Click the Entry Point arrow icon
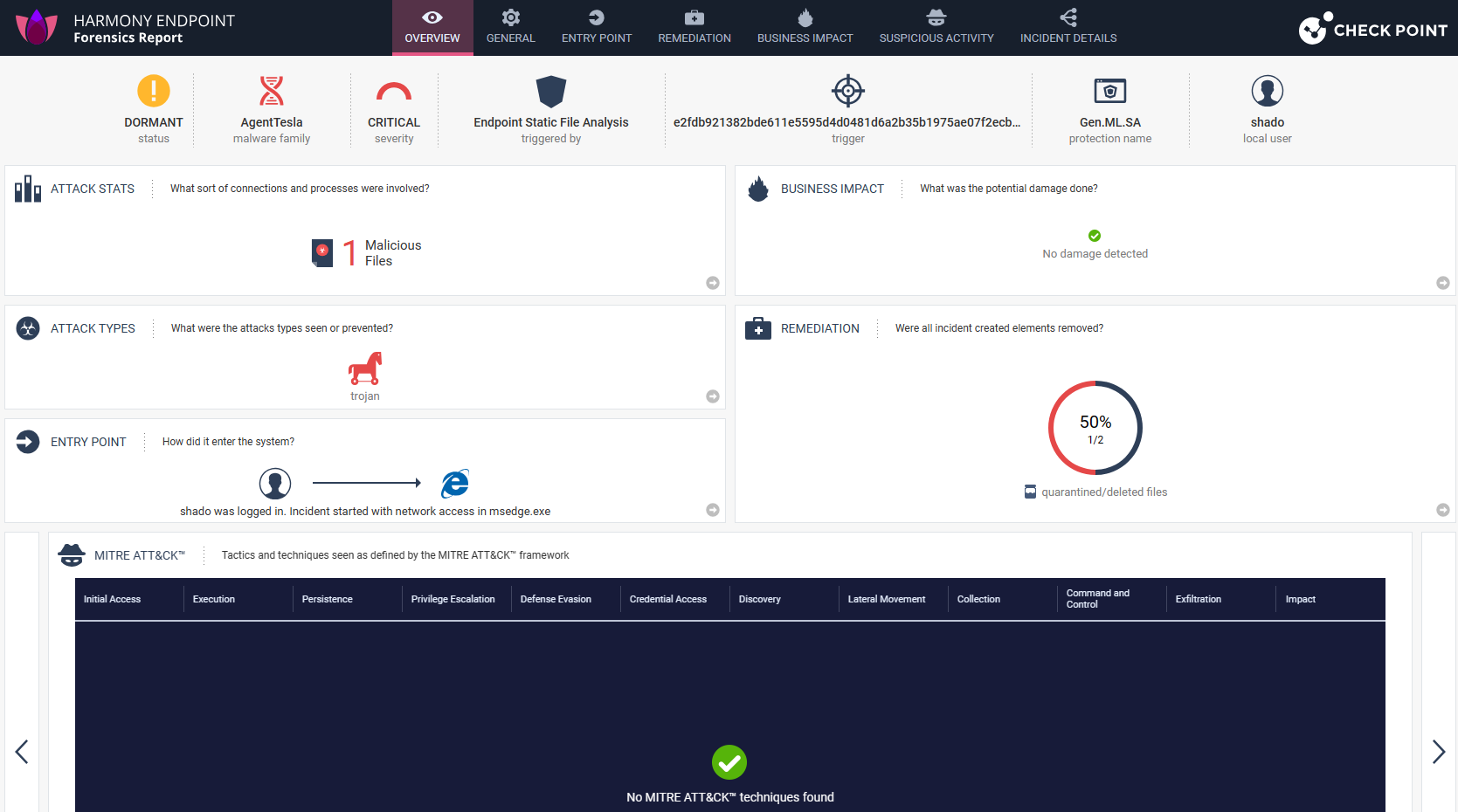This screenshot has width=1458, height=812. pyautogui.click(x=28, y=442)
